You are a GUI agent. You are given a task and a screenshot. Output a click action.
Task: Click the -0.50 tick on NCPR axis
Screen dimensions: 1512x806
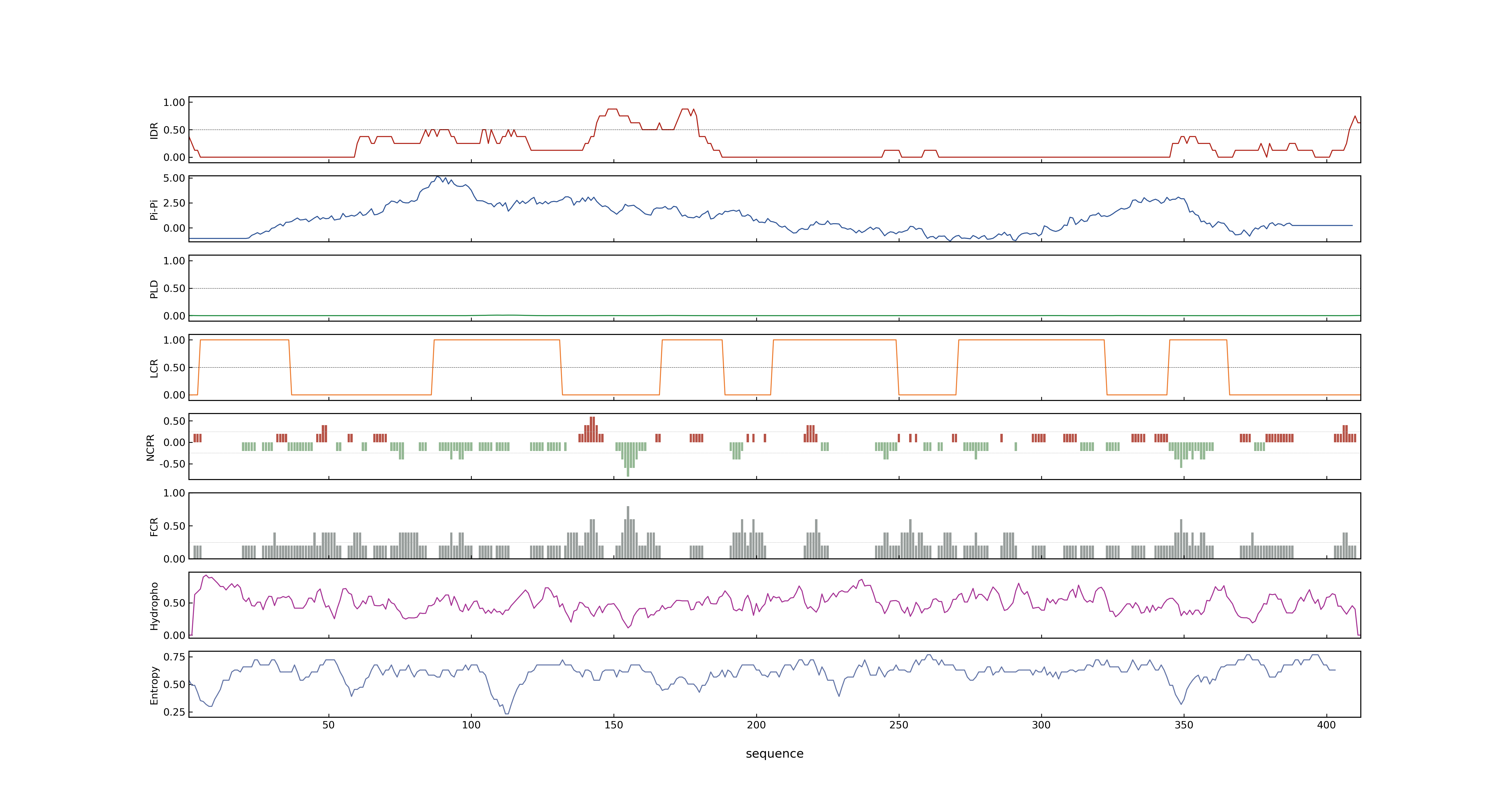172,464
